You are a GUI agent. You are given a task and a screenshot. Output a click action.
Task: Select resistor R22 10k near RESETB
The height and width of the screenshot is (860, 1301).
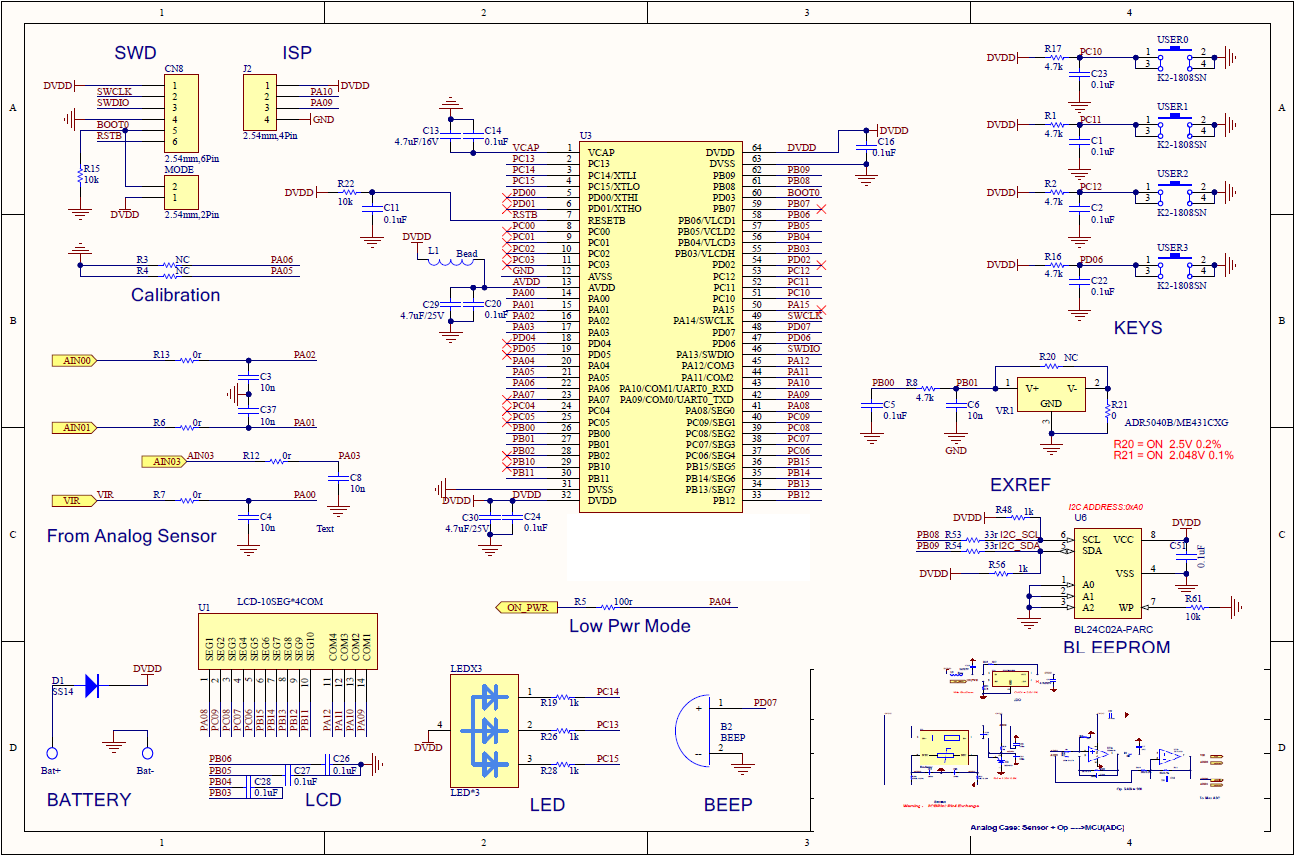[x=347, y=191]
